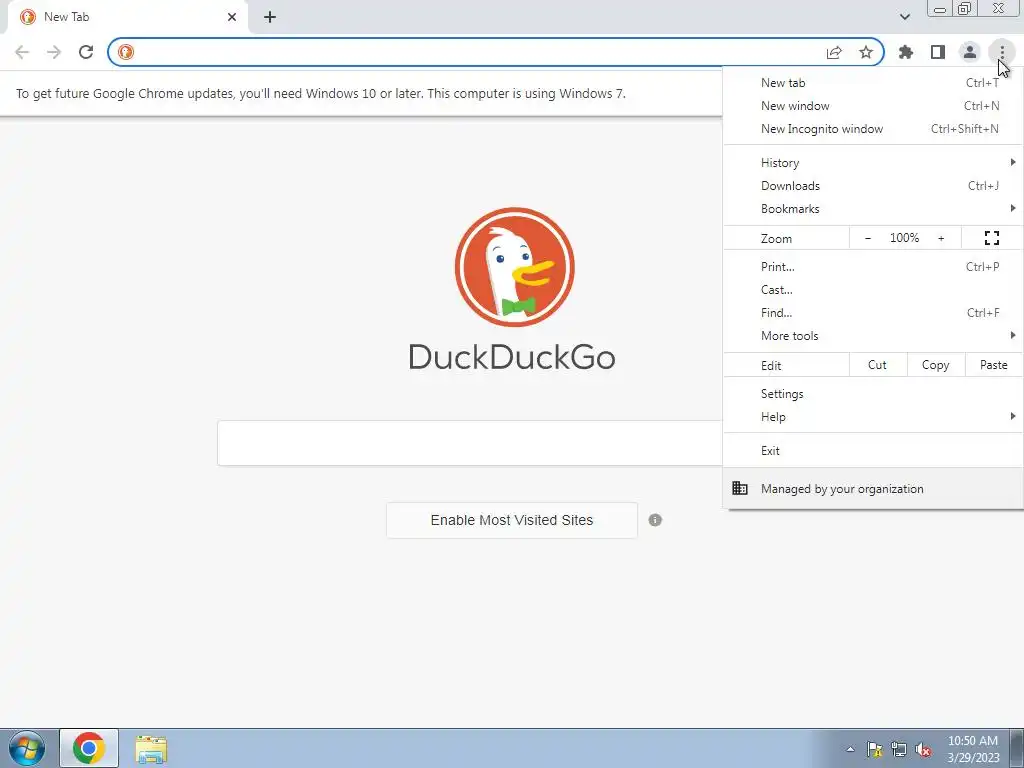Open the Windows Start button
The width and height of the screenshot is (1024, 768).
tap(27, 748)
